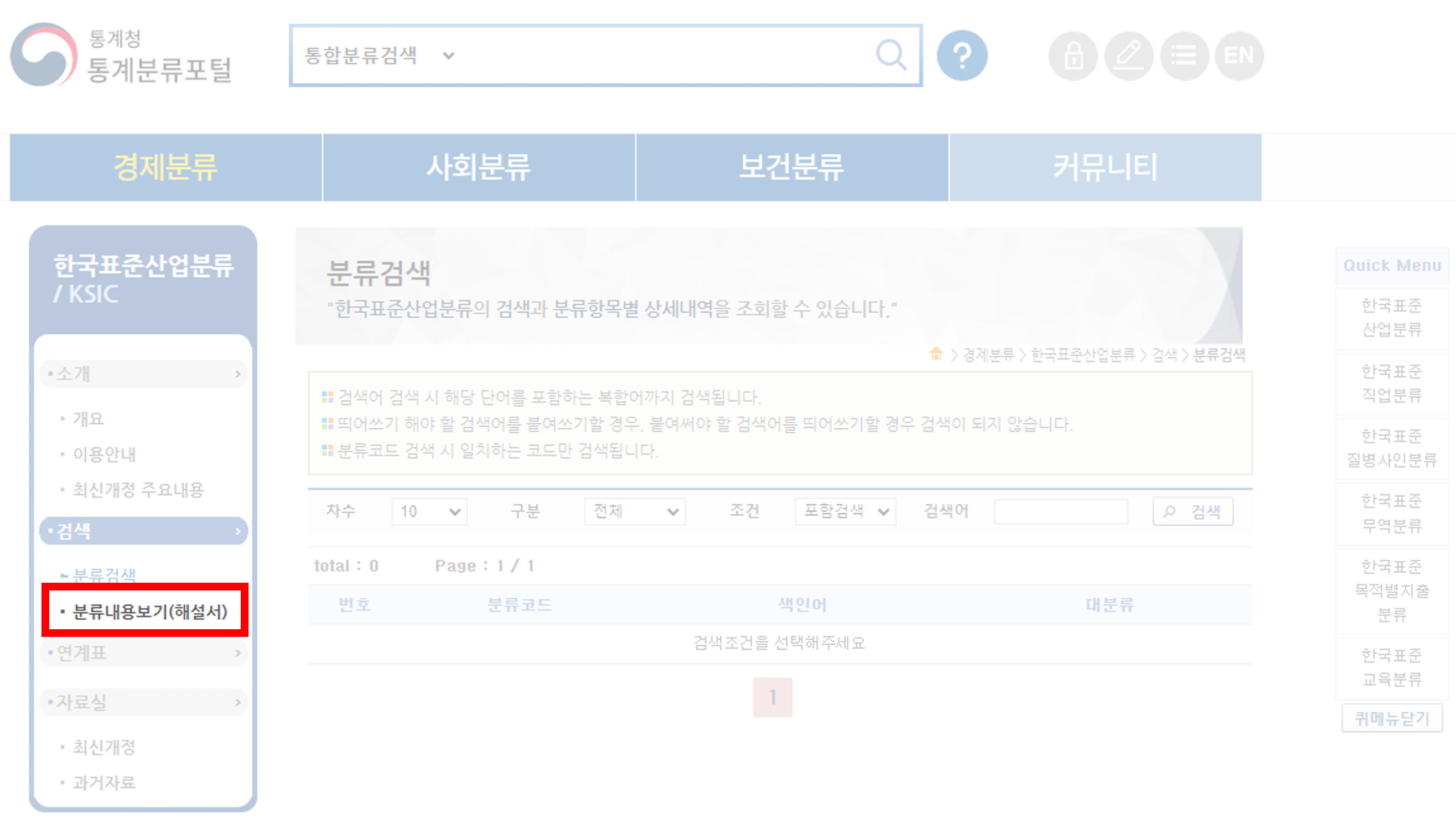Click the pencil edit icon in header
Screen dimensions: 1456x819
1128,56
